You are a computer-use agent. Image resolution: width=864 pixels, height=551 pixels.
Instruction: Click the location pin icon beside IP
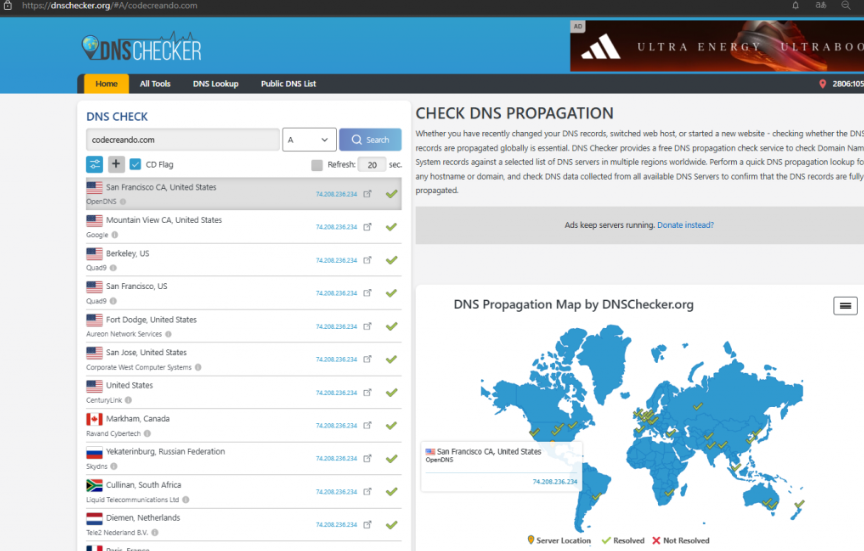(822, 84)
